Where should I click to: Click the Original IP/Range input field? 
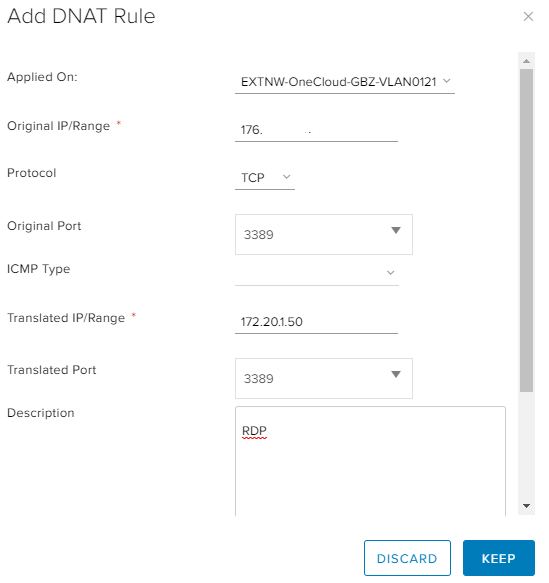(x=316, y=130)
